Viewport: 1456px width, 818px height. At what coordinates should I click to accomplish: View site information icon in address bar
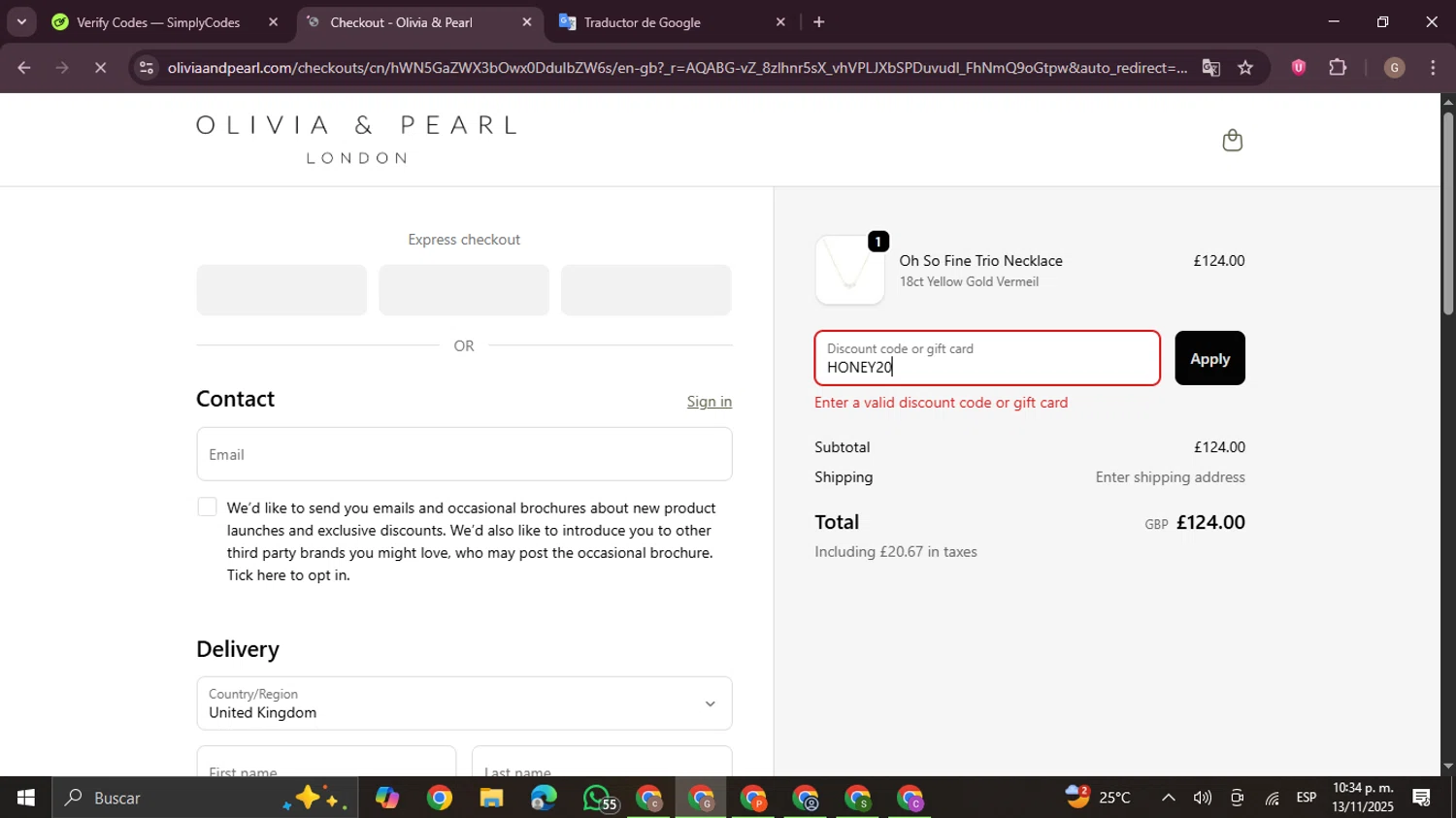[x=147, y=68]
